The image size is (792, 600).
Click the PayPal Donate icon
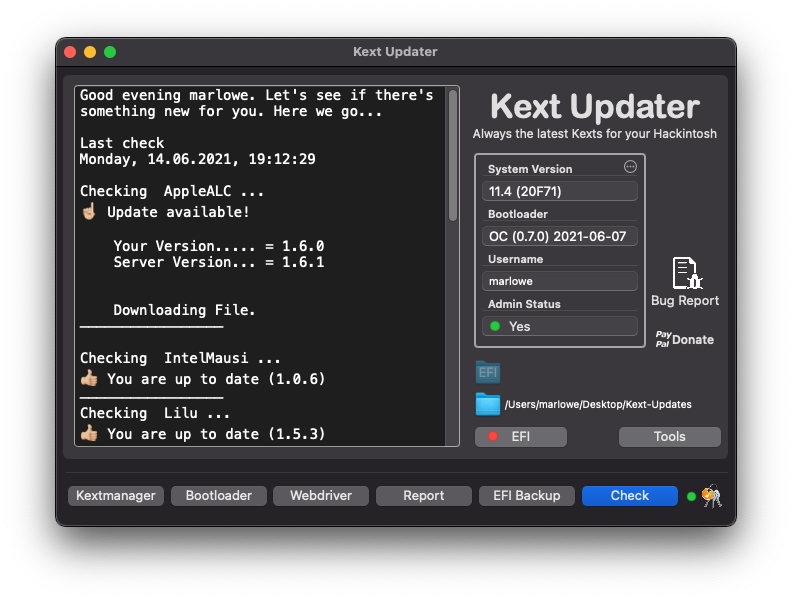[x=663, y=339]
